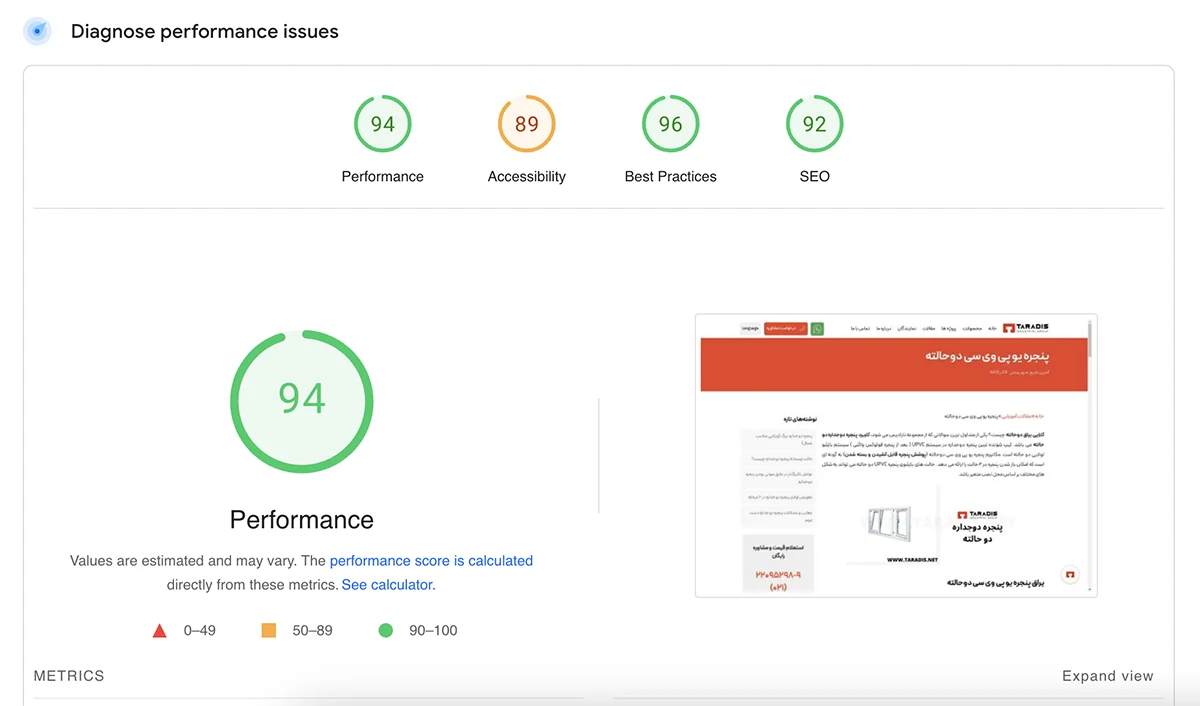Open the 'See calculator.' link
The height and width of the screenshot is (706, 1200).
(388, 585)
